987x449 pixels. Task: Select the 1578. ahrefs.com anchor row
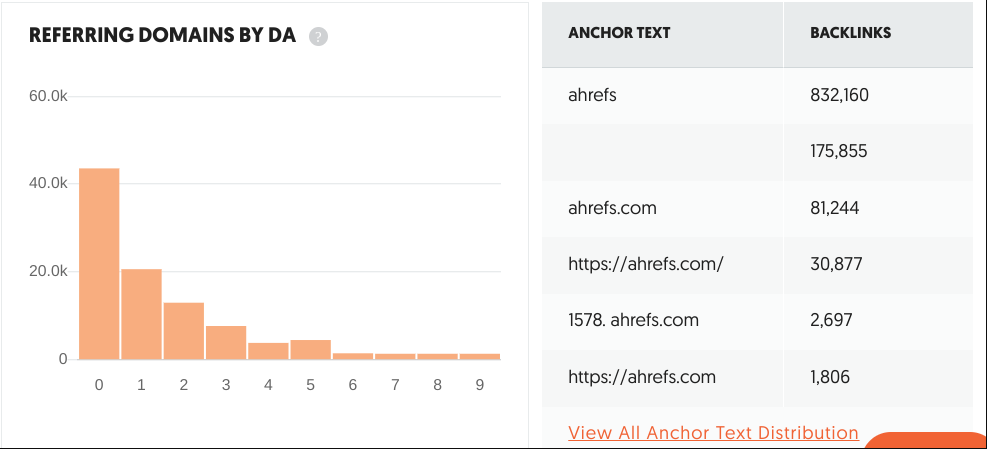[x=758, y=320]
